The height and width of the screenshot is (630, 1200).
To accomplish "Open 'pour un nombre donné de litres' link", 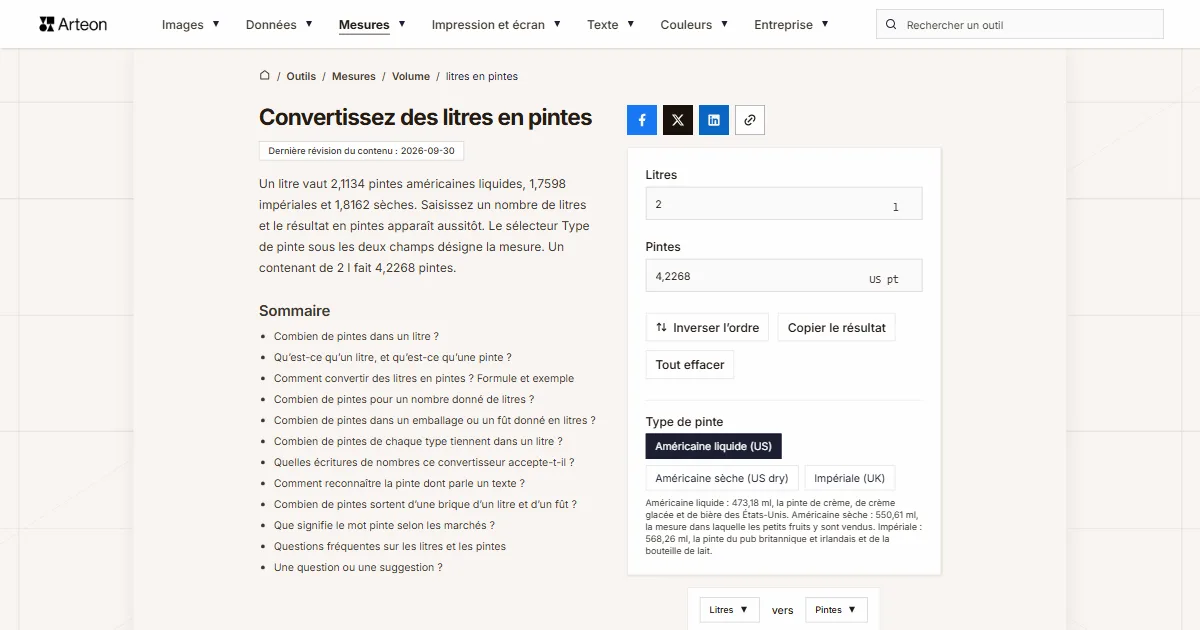I will [404, 399].
